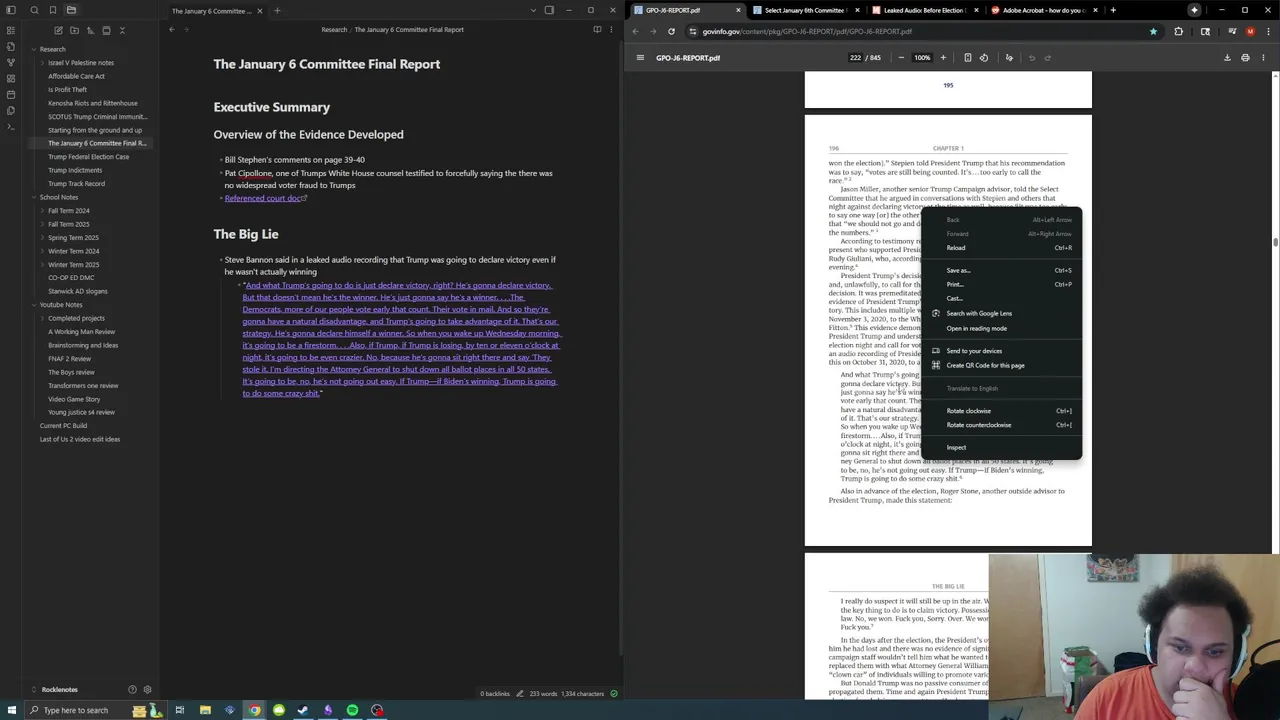Zoom in the PDF
This screenshot has width=1280, height=720.
(x=943, y=58)
